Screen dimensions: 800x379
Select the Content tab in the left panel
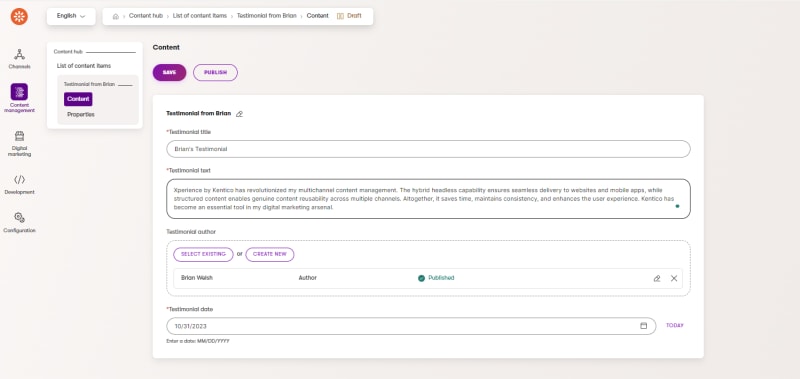click(x=78, y=99)
